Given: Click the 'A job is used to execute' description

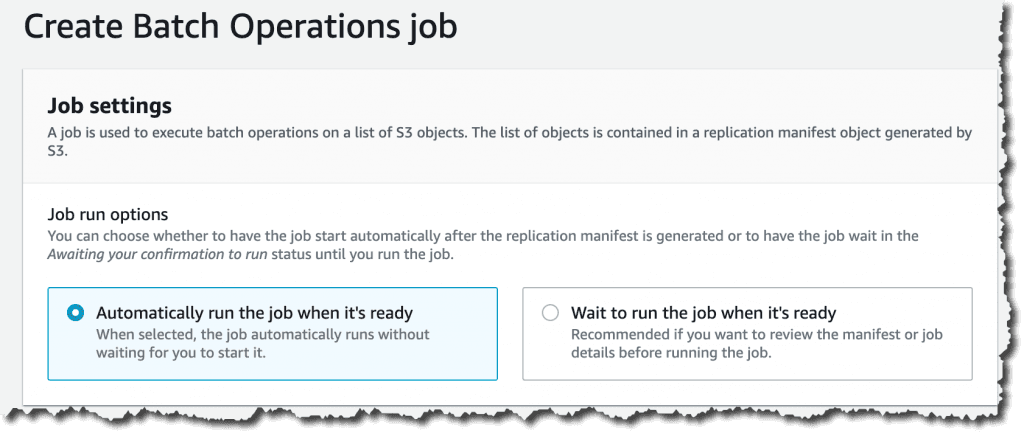Looking at the screenshot, I should point(510,142).
